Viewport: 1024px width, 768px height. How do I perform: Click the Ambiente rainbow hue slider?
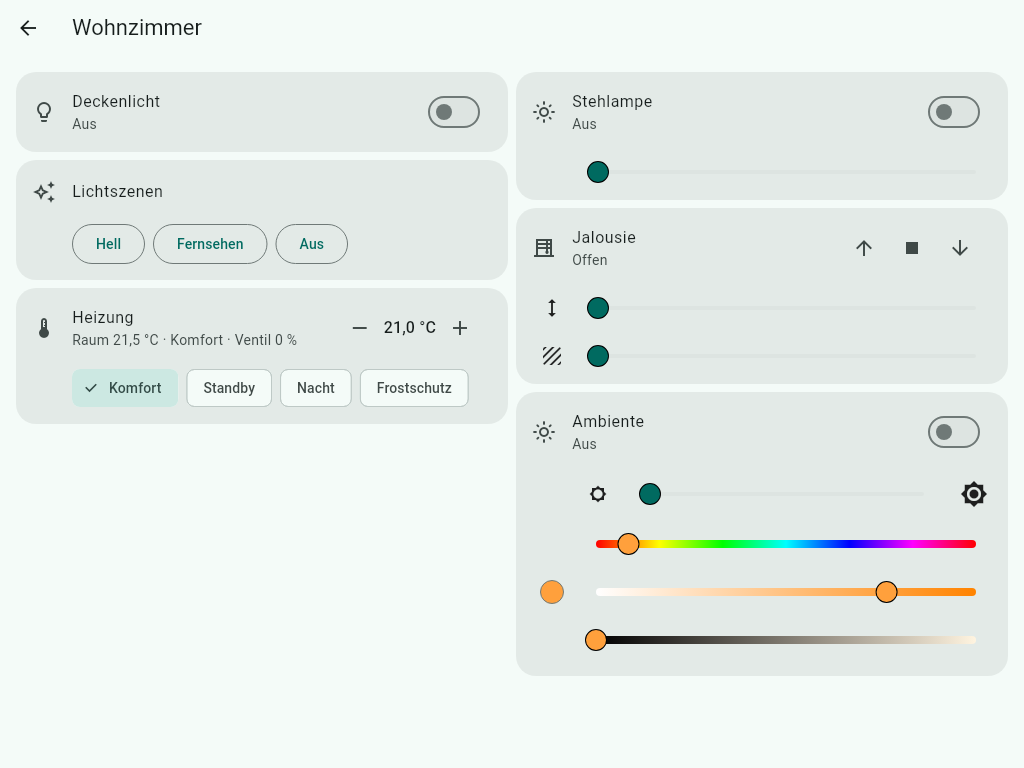(x=786, y=544)
